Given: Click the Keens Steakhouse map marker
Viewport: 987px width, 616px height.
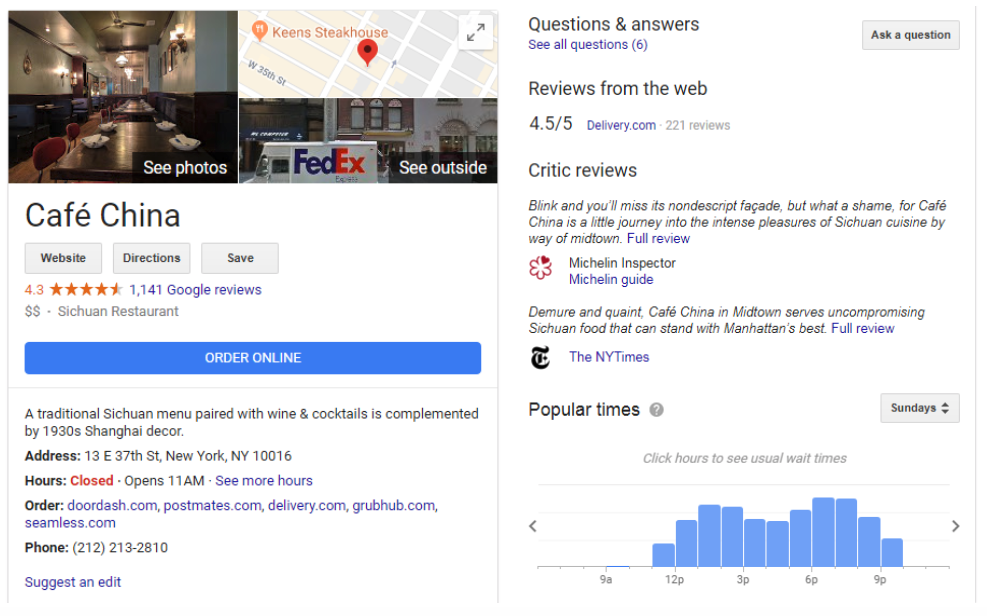Looking at the screenshot, I should coord(261,31).
